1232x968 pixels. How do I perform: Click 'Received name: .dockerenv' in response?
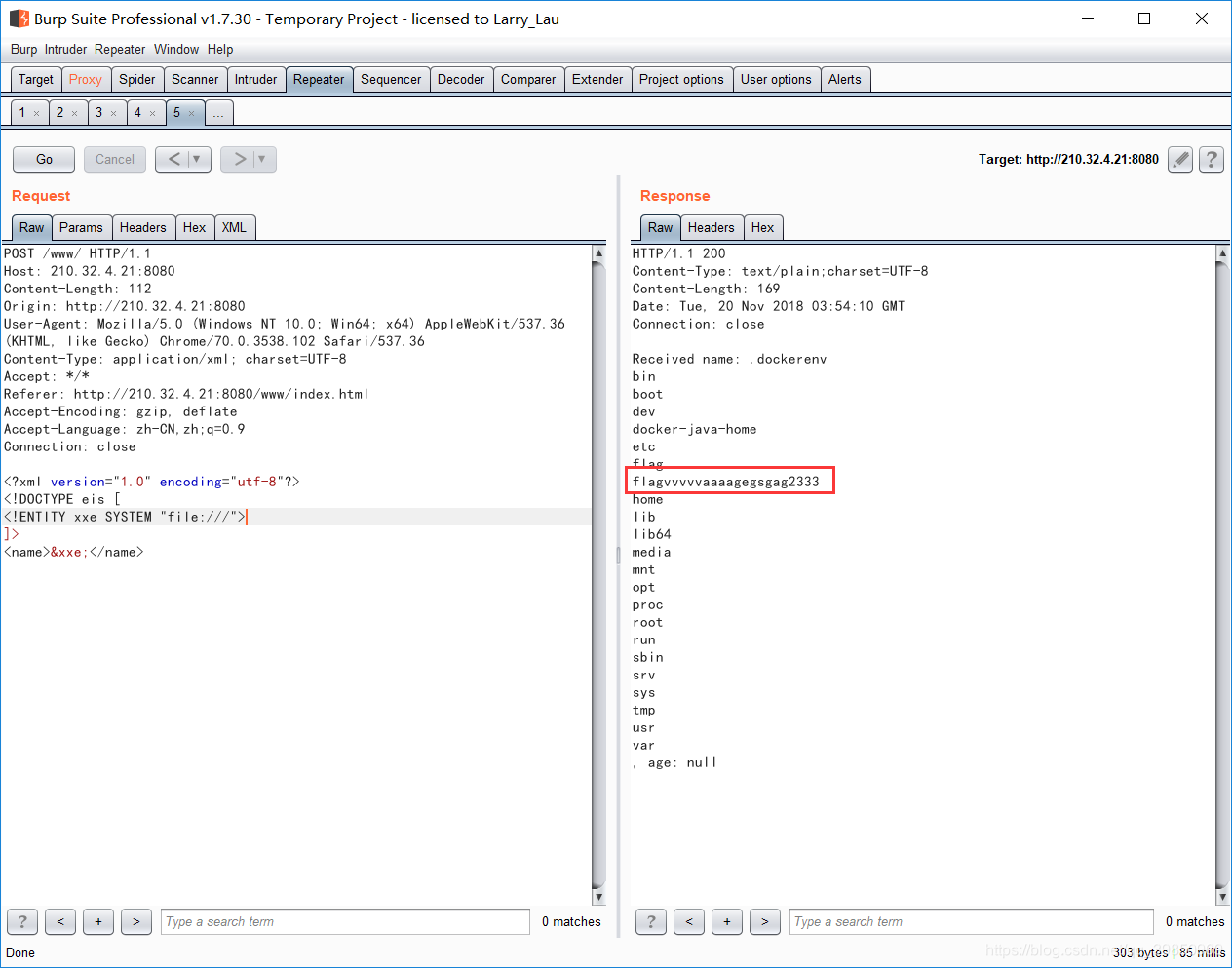[x=729, y=359]
